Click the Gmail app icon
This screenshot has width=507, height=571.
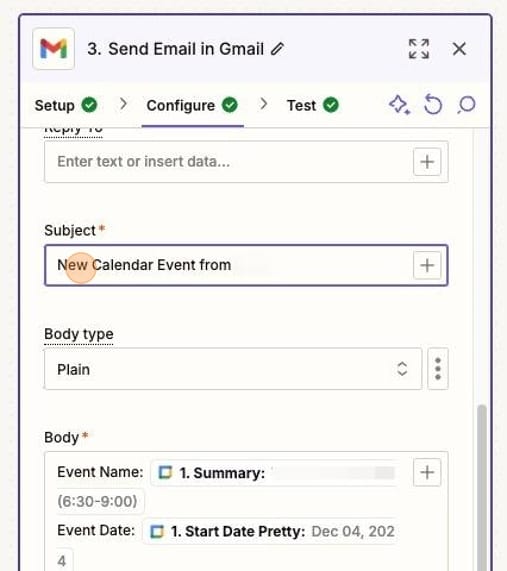pyautogui.click(x=54, y=48)
